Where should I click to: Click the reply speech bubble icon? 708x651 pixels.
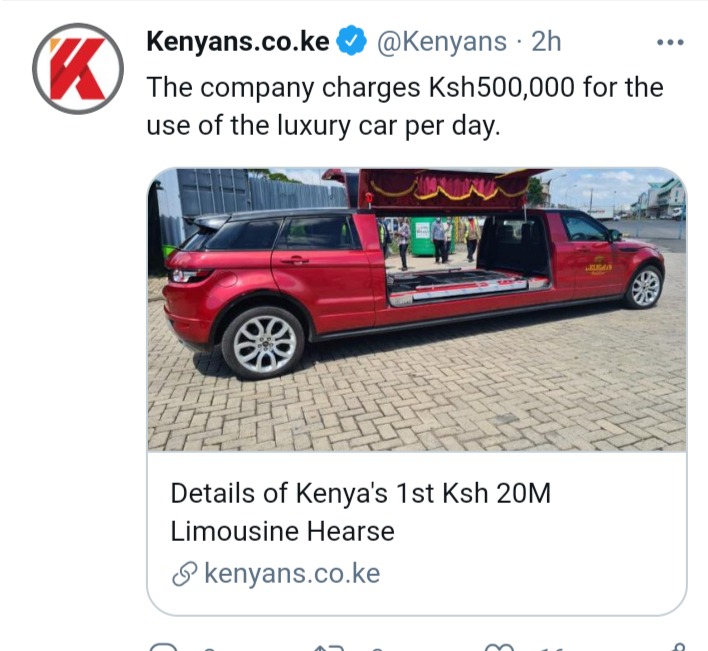(x=165, y=647)
